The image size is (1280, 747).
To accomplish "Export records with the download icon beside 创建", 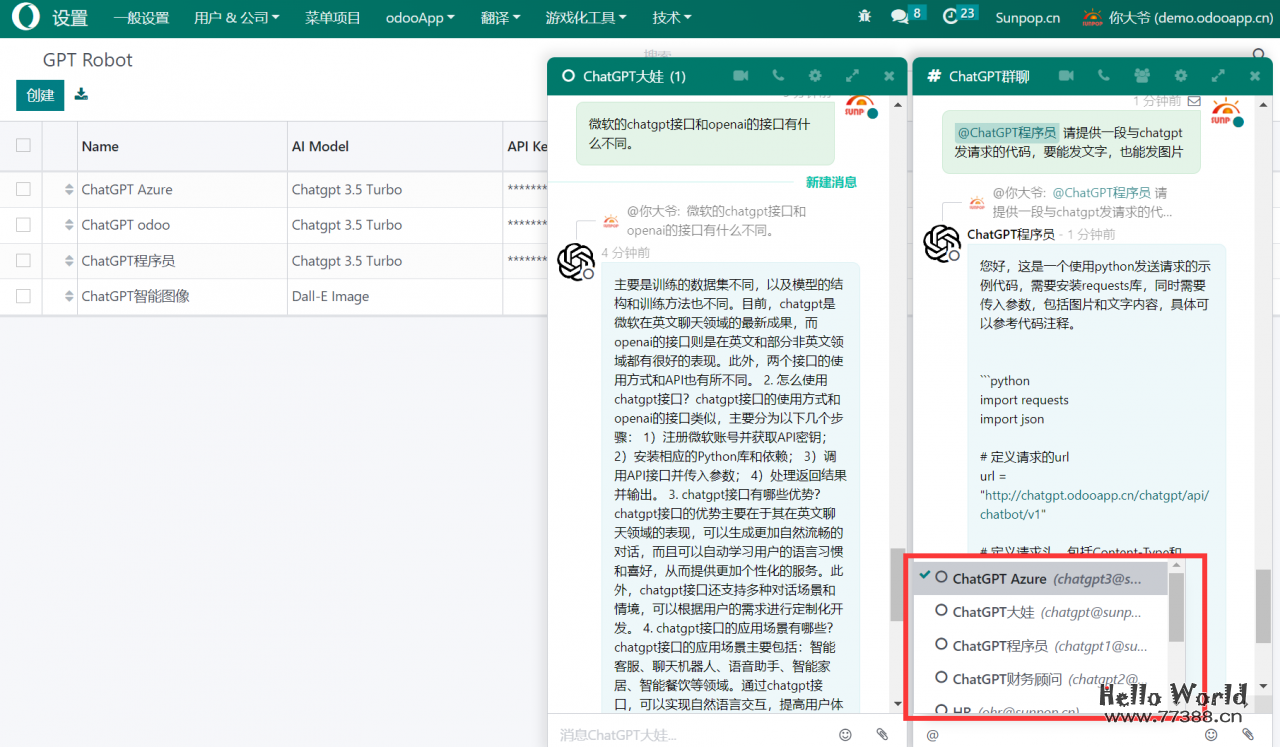I will [81, 93].
